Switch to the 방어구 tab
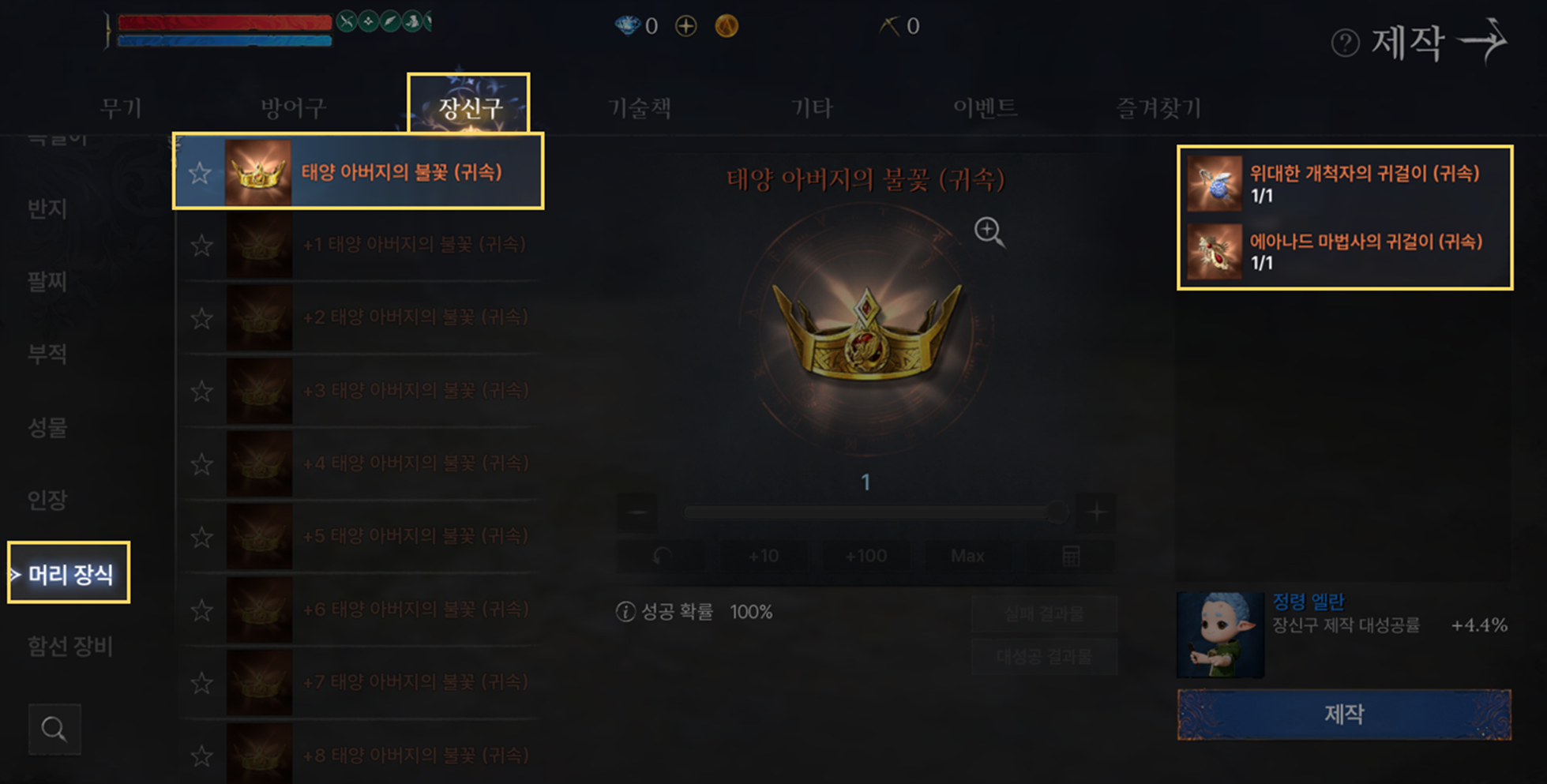This screenshot has width=1547, height=784. [293, 107]
